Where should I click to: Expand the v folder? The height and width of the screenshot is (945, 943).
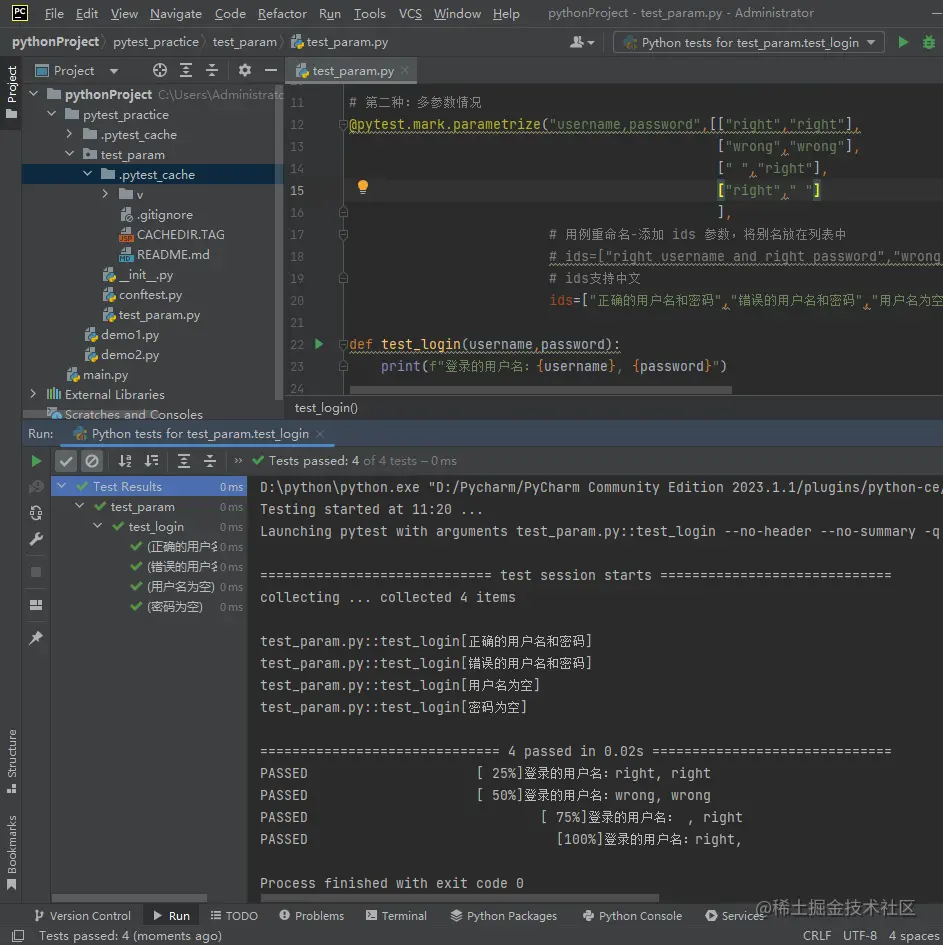point(105,194)
